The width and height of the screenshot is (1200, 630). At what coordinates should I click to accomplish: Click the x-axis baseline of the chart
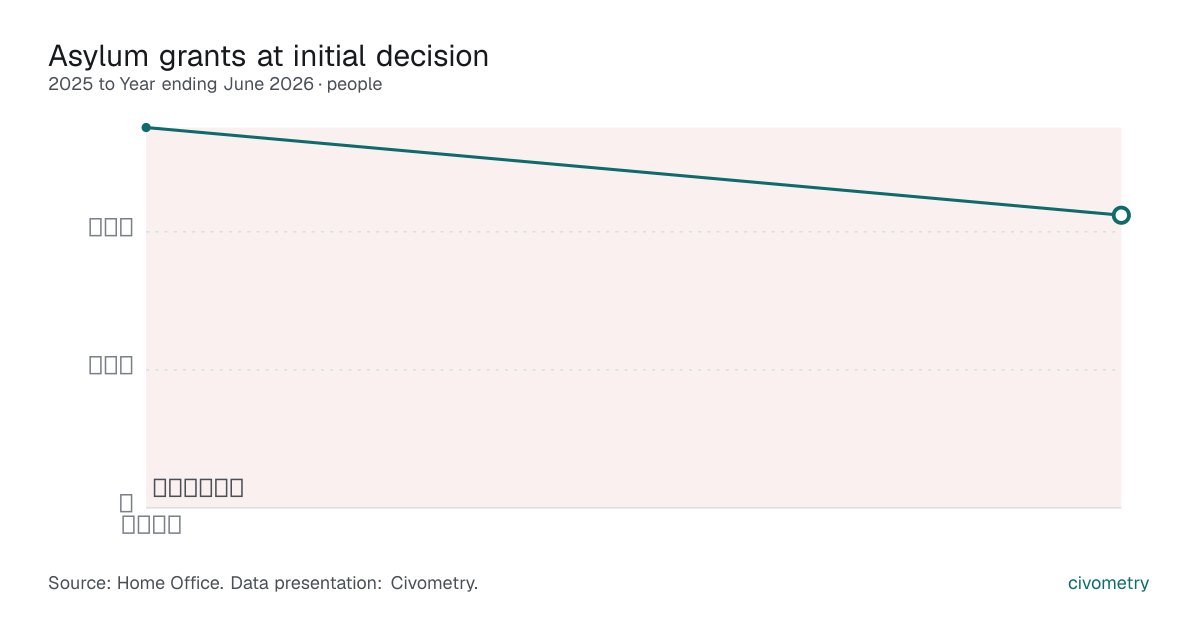(633, 508)
